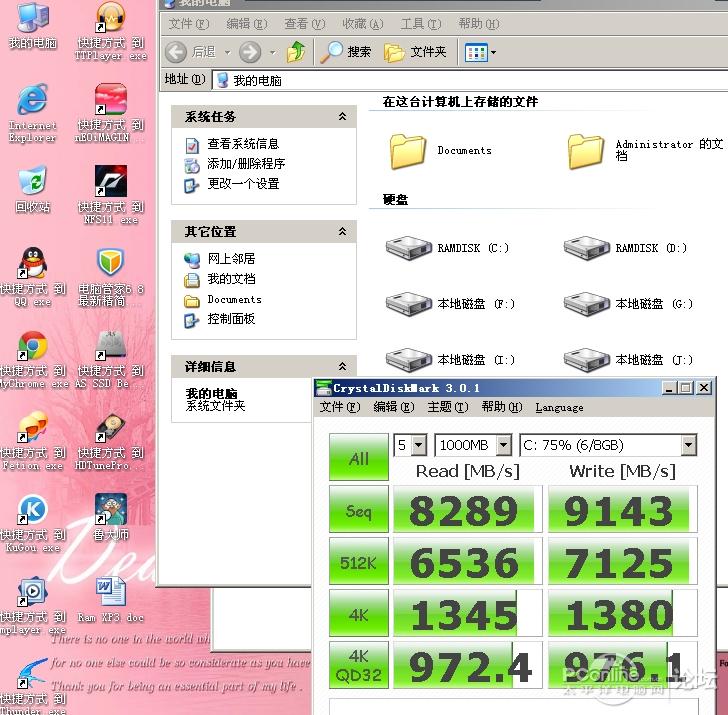Click the Views icon in Explorer toolbar

pos(476,52)
